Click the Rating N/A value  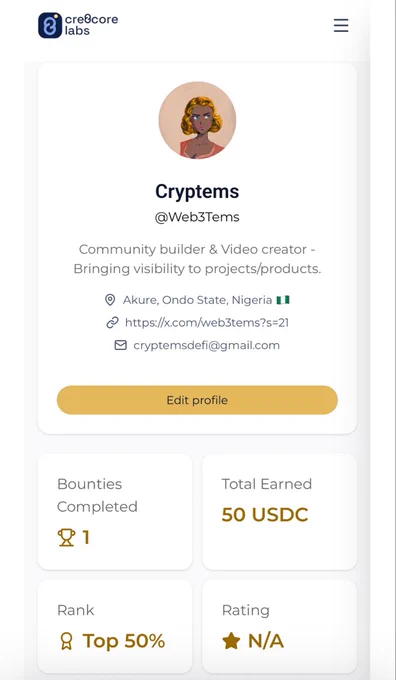[266, 641]
